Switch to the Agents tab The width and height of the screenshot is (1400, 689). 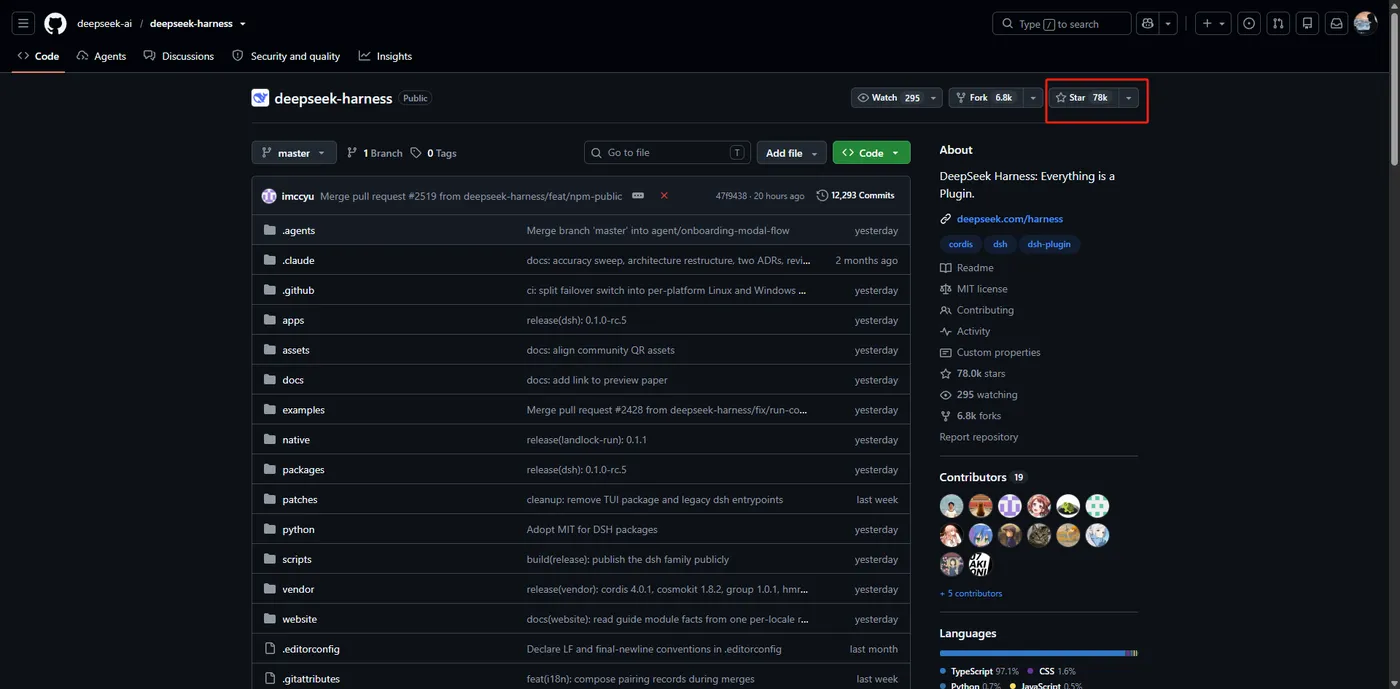101,56
